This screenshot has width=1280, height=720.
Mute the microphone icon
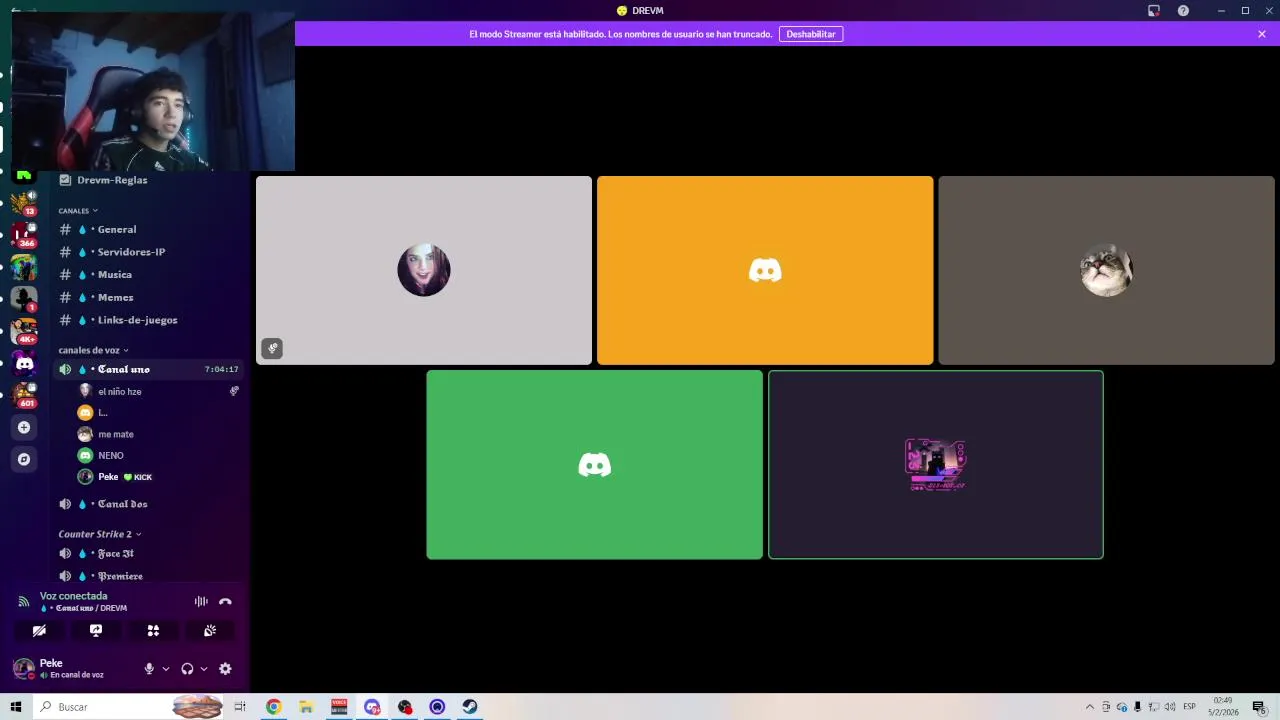(x=149, y=669)
